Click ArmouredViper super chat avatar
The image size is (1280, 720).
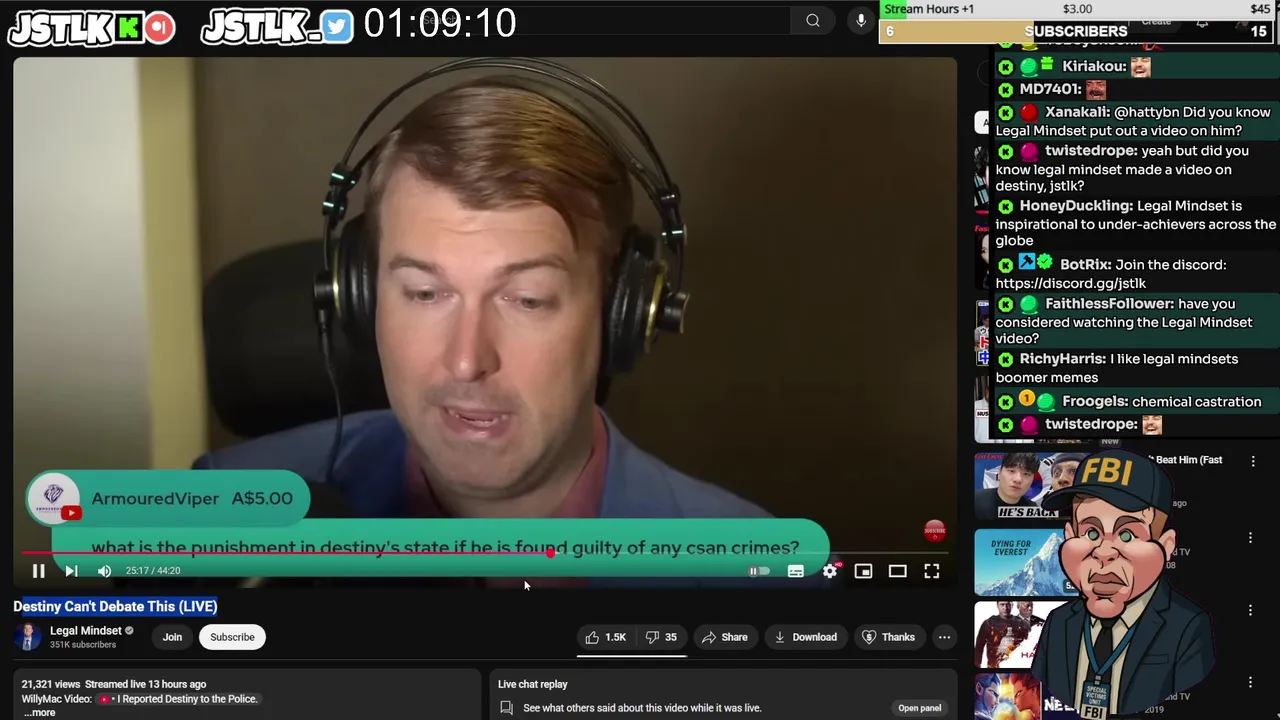[x=54, y=497]
